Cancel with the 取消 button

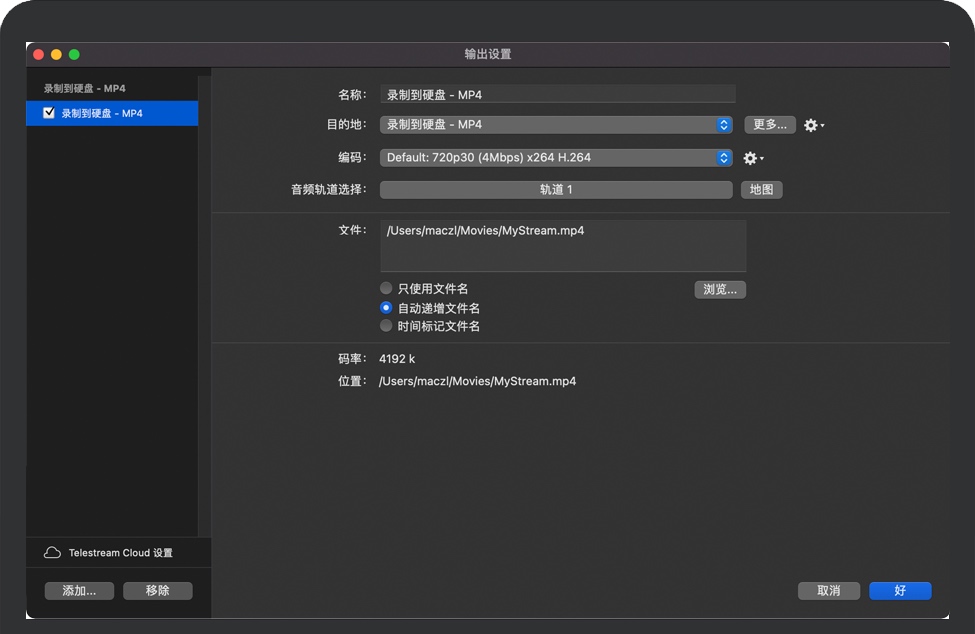point(828,591)
